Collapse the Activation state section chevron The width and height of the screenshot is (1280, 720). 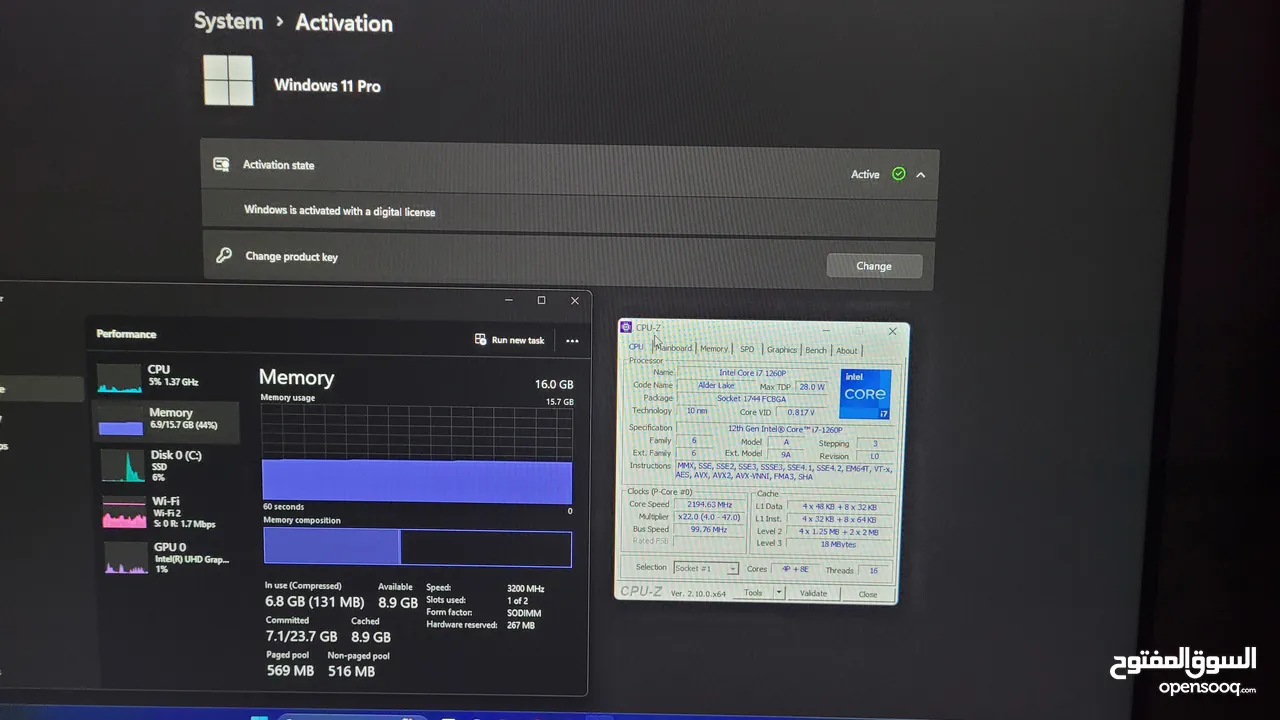(x=920, y=174)
